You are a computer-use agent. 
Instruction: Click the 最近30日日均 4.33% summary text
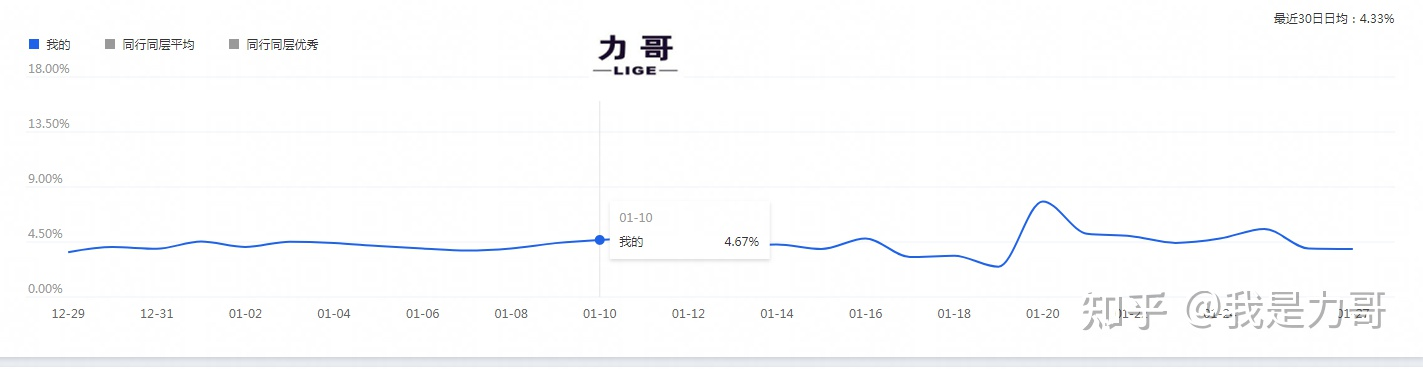pyautogui.click(x=1334, y=18)
